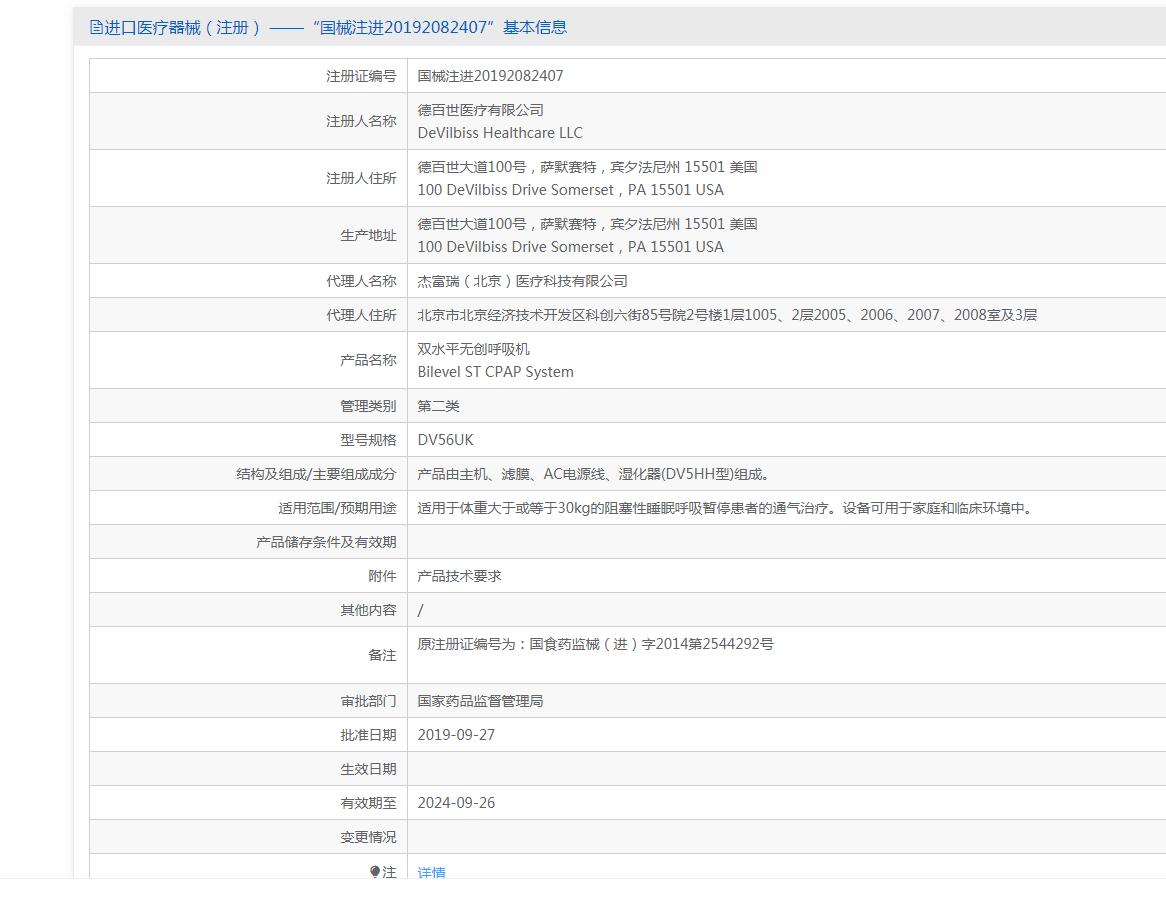Click the document icon in the page header

[96, 28]
